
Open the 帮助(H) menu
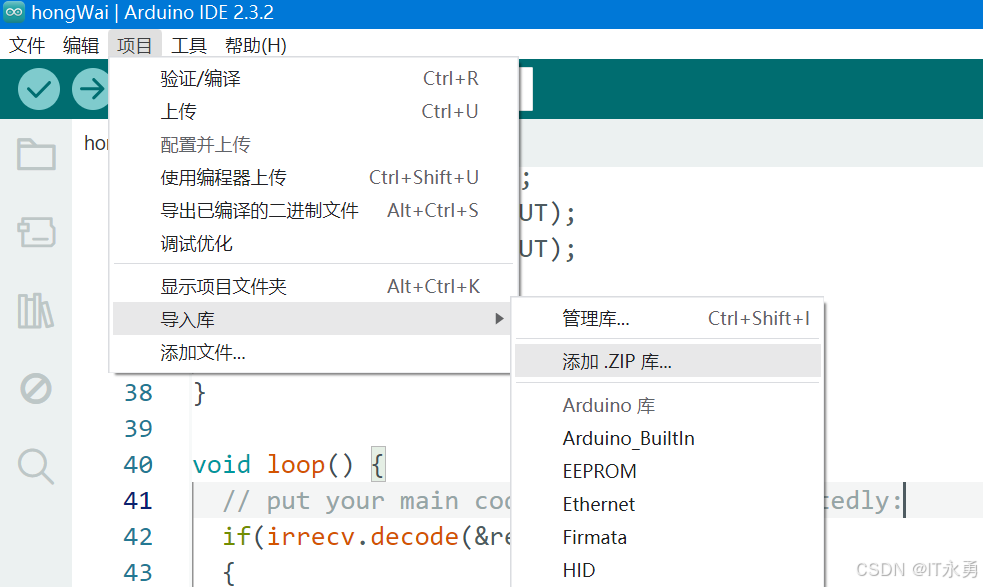pyautogui.click(x=256, y=45)
